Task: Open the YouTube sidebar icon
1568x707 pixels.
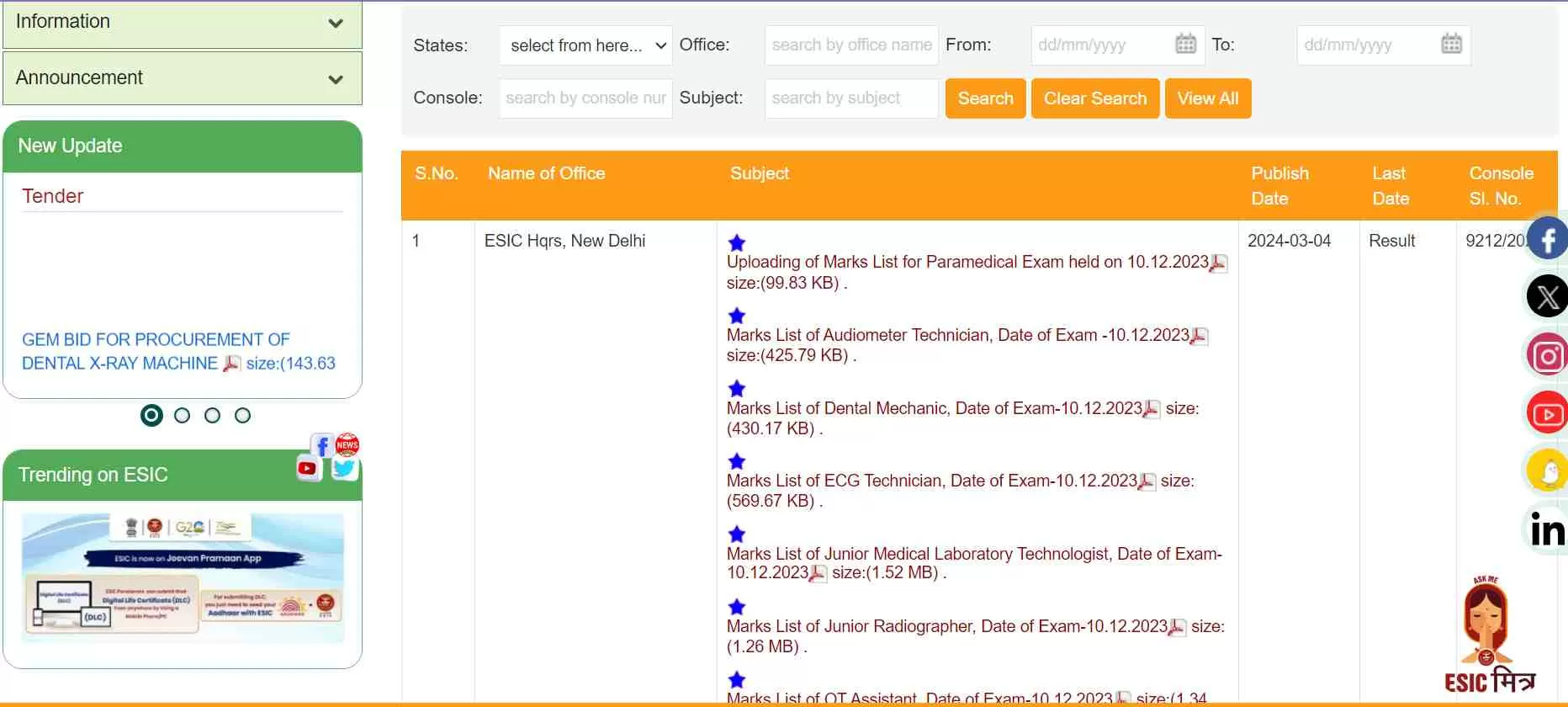Action: pyautogui.click(x=1548, y=414)
